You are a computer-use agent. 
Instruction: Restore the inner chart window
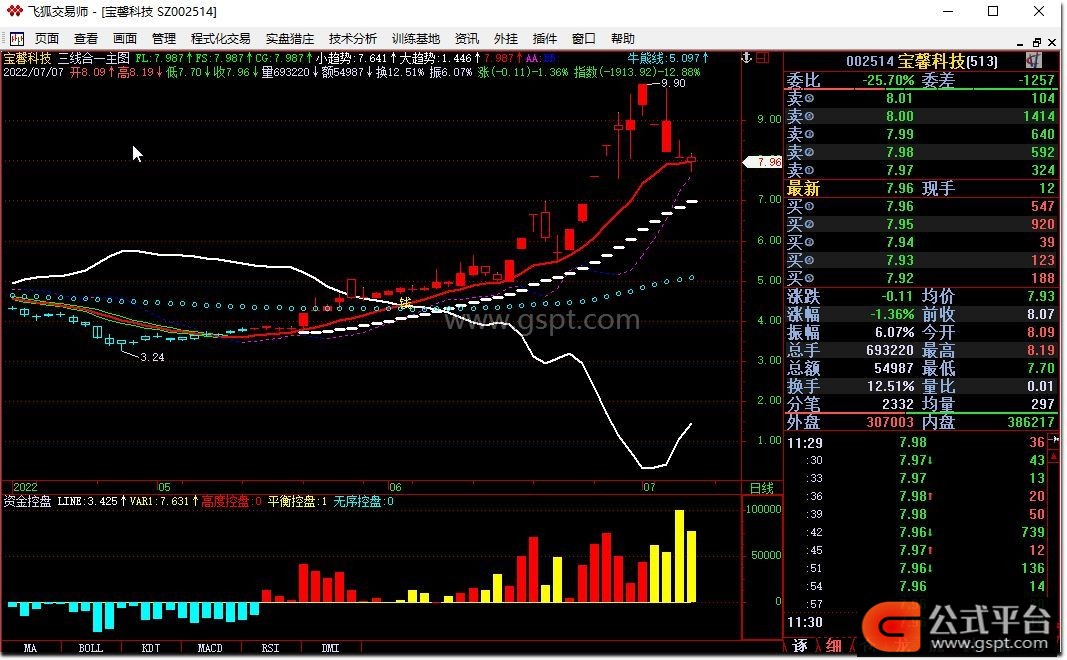(x=1036, y=42)
